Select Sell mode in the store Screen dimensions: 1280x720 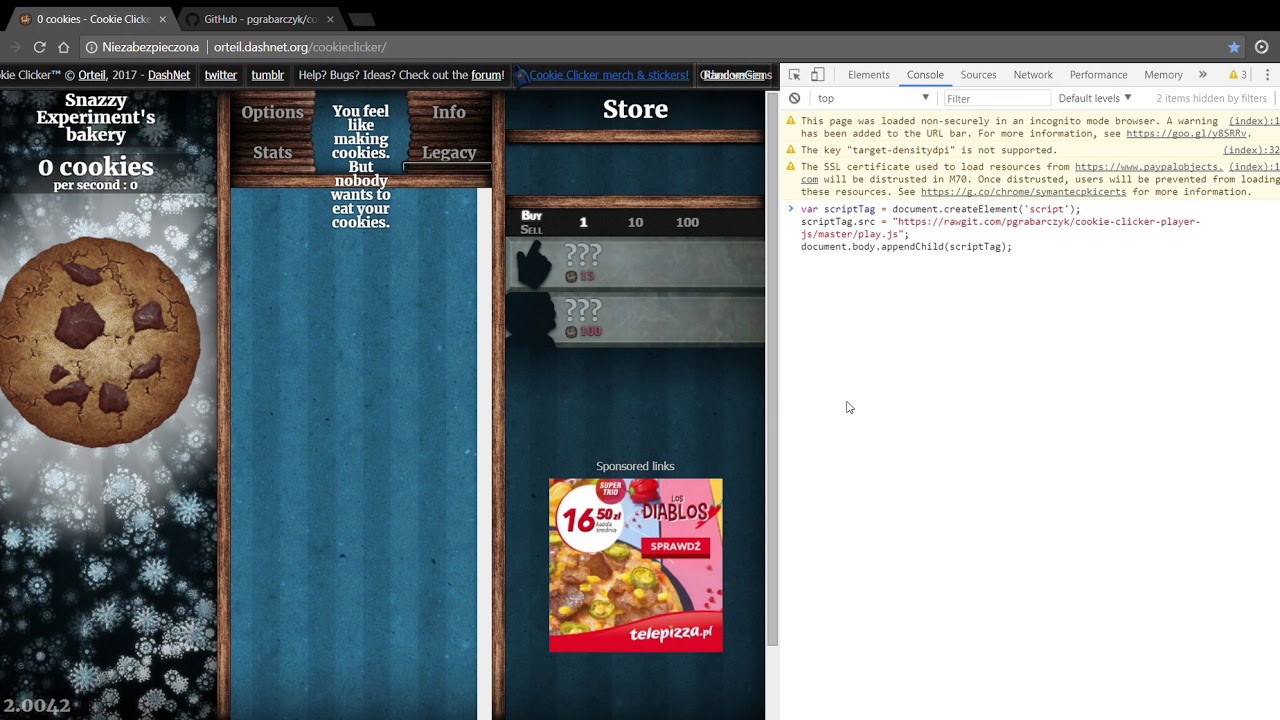pyautogui.click(x=531, y=230)
